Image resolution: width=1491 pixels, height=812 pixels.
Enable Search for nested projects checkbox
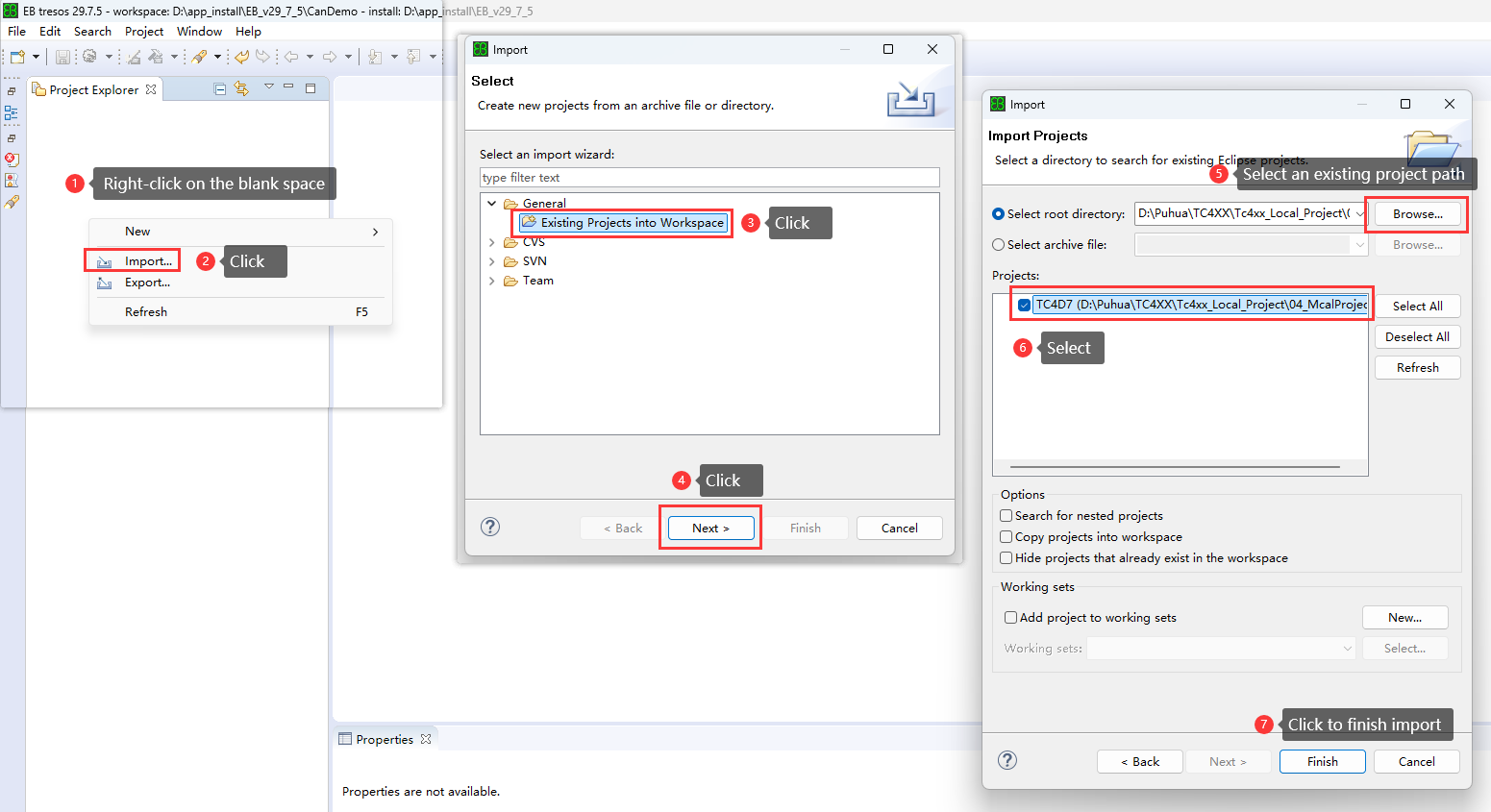(x=1006, y=516)
